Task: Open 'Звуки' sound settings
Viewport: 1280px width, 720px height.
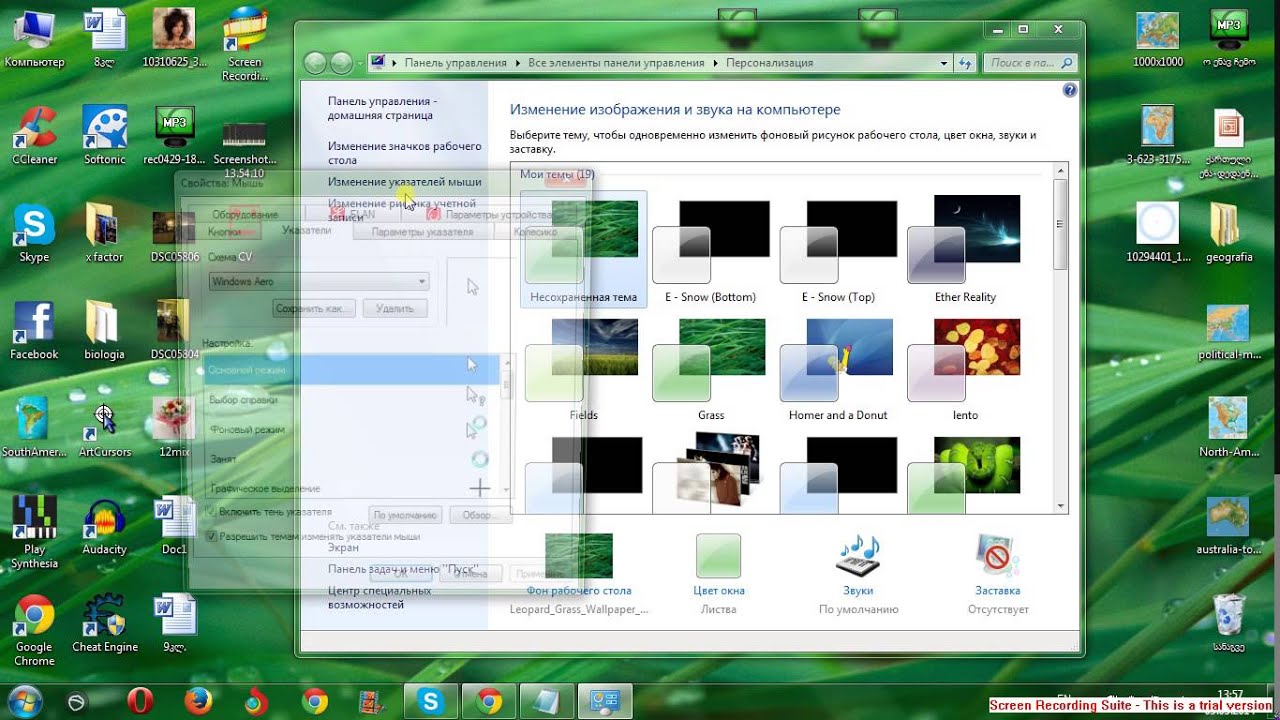Action: [x=858, y=572]
